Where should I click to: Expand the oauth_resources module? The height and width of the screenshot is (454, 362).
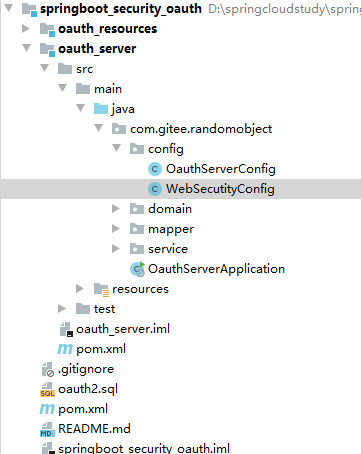click(26, 29)
